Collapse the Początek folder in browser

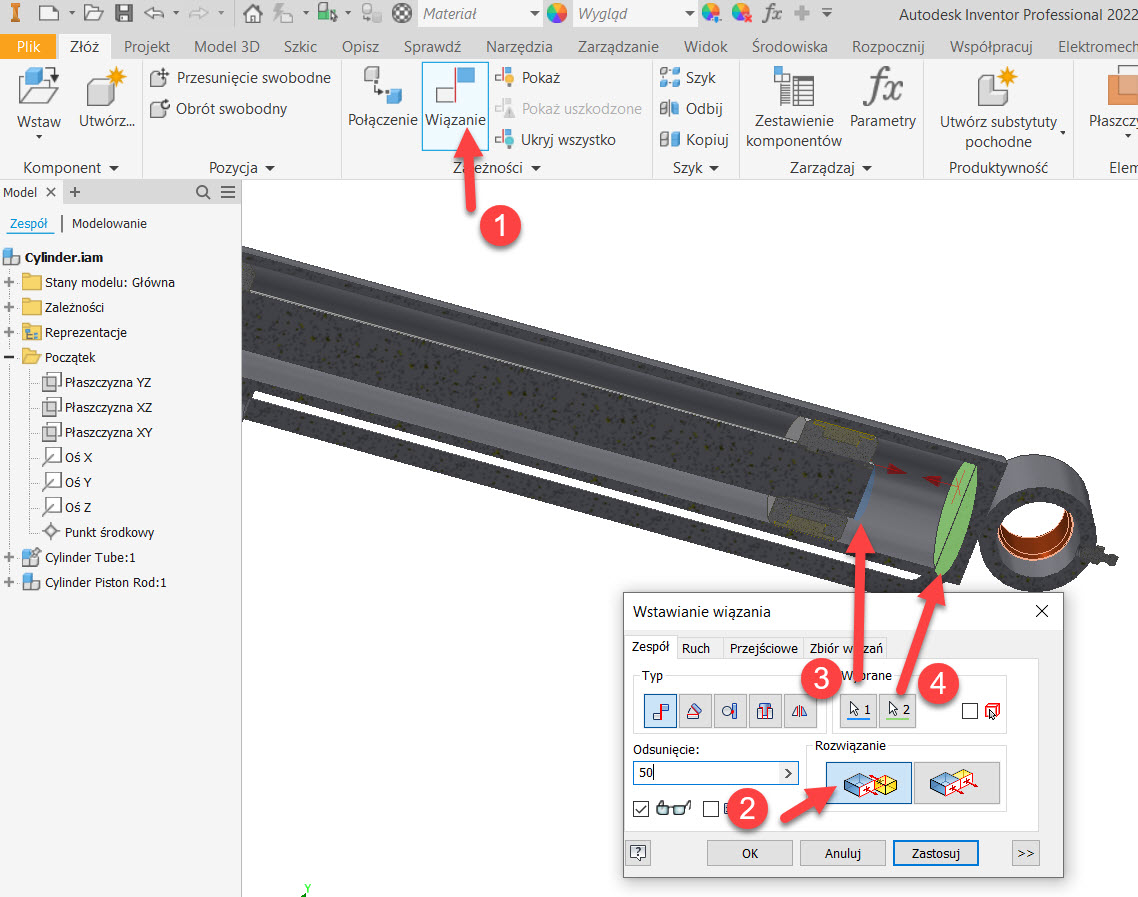10,358
